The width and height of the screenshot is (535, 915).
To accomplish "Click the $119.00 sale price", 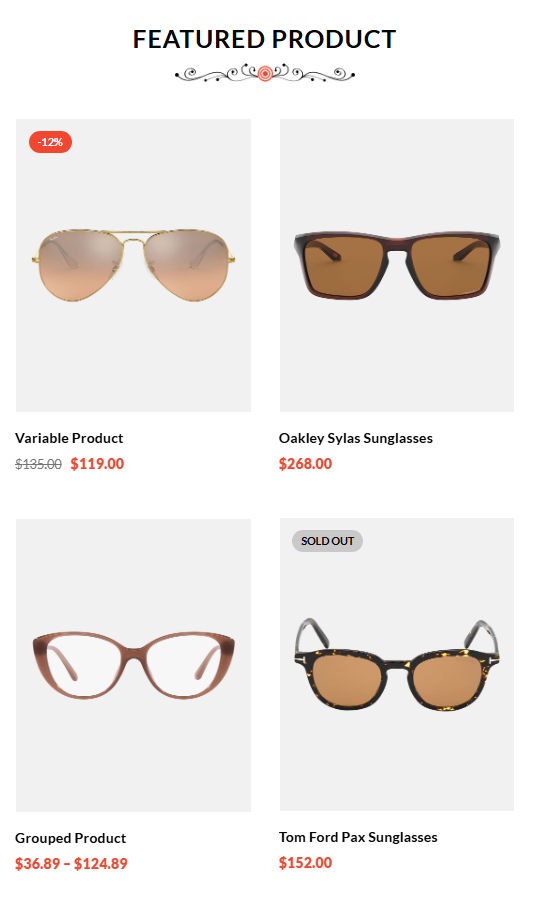I will pyautogui.click(x=97, y=464).
